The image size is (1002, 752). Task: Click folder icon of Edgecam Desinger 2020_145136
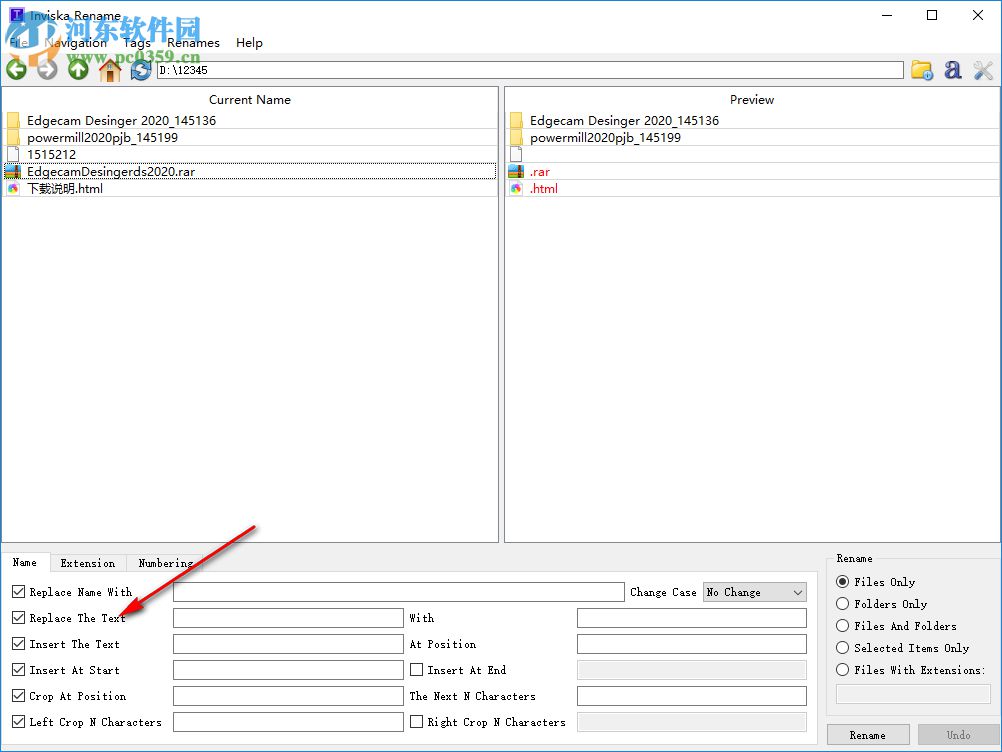coord(13,120)
